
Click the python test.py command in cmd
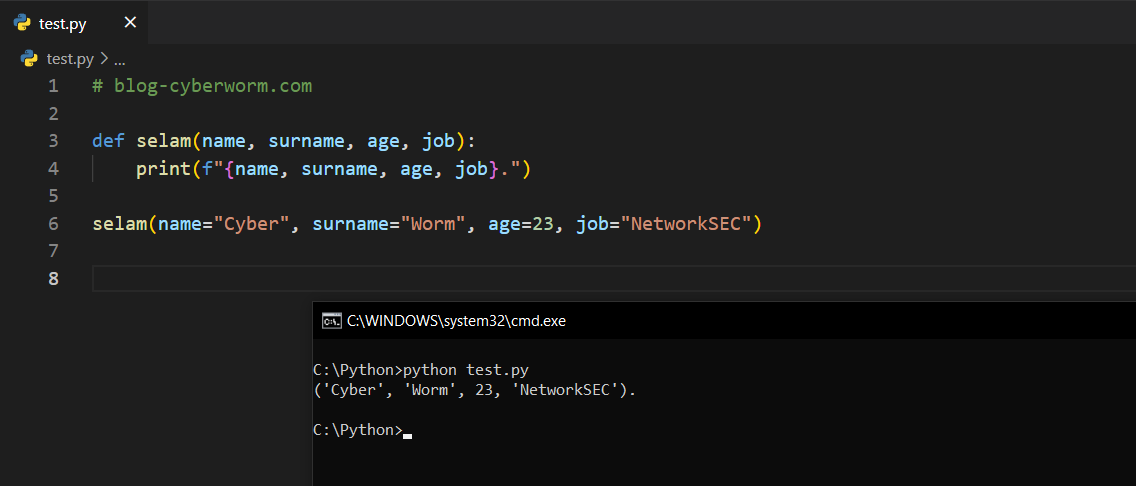(x=466, y=370)
